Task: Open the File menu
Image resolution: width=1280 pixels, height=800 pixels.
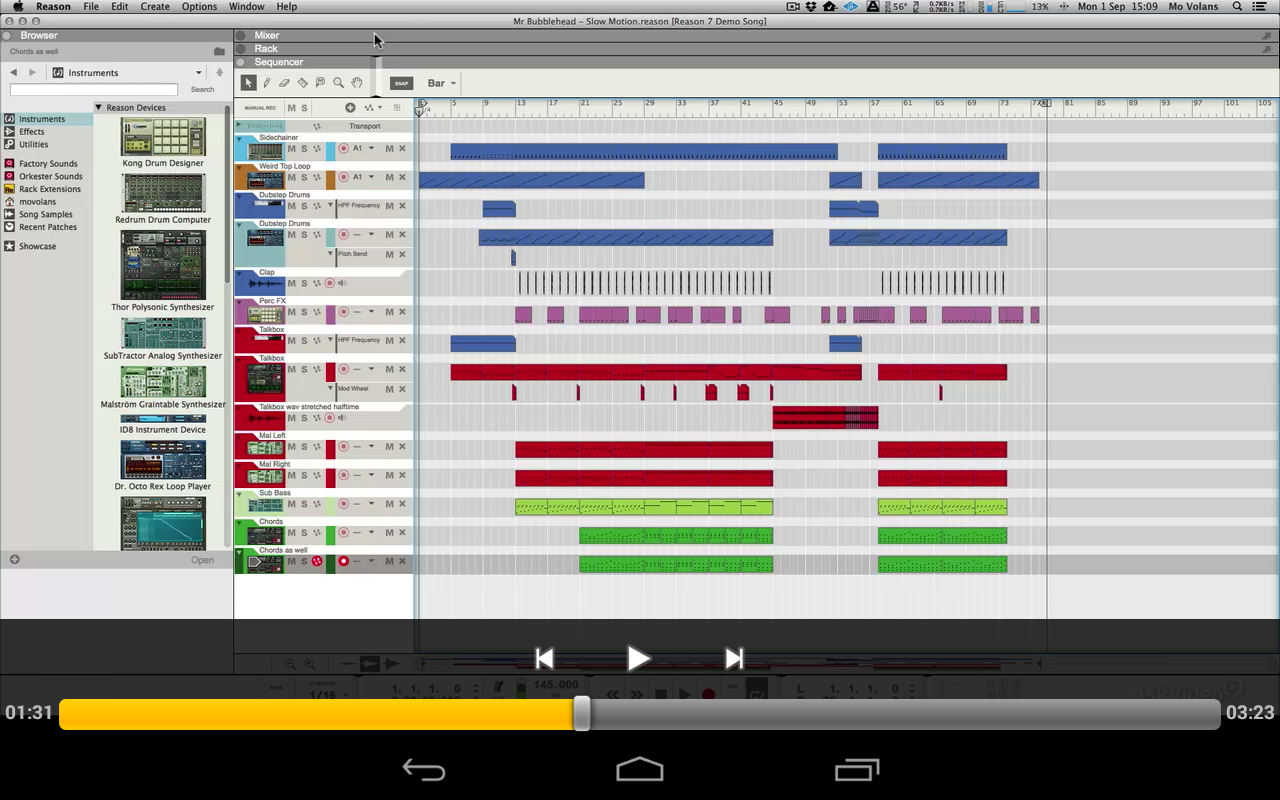Action: tap(91, 6)
